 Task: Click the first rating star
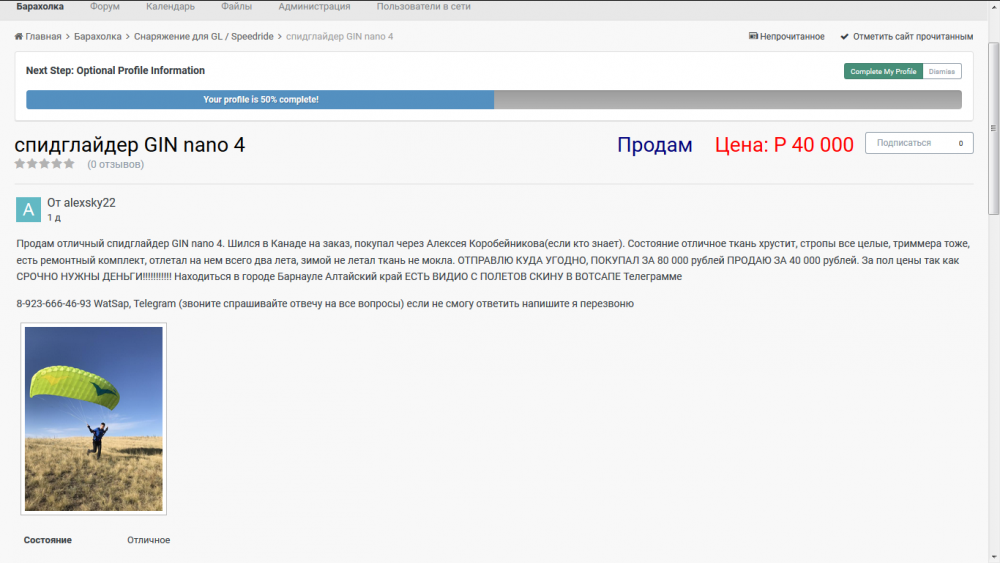pyautogui.click(x=20, y=164)
